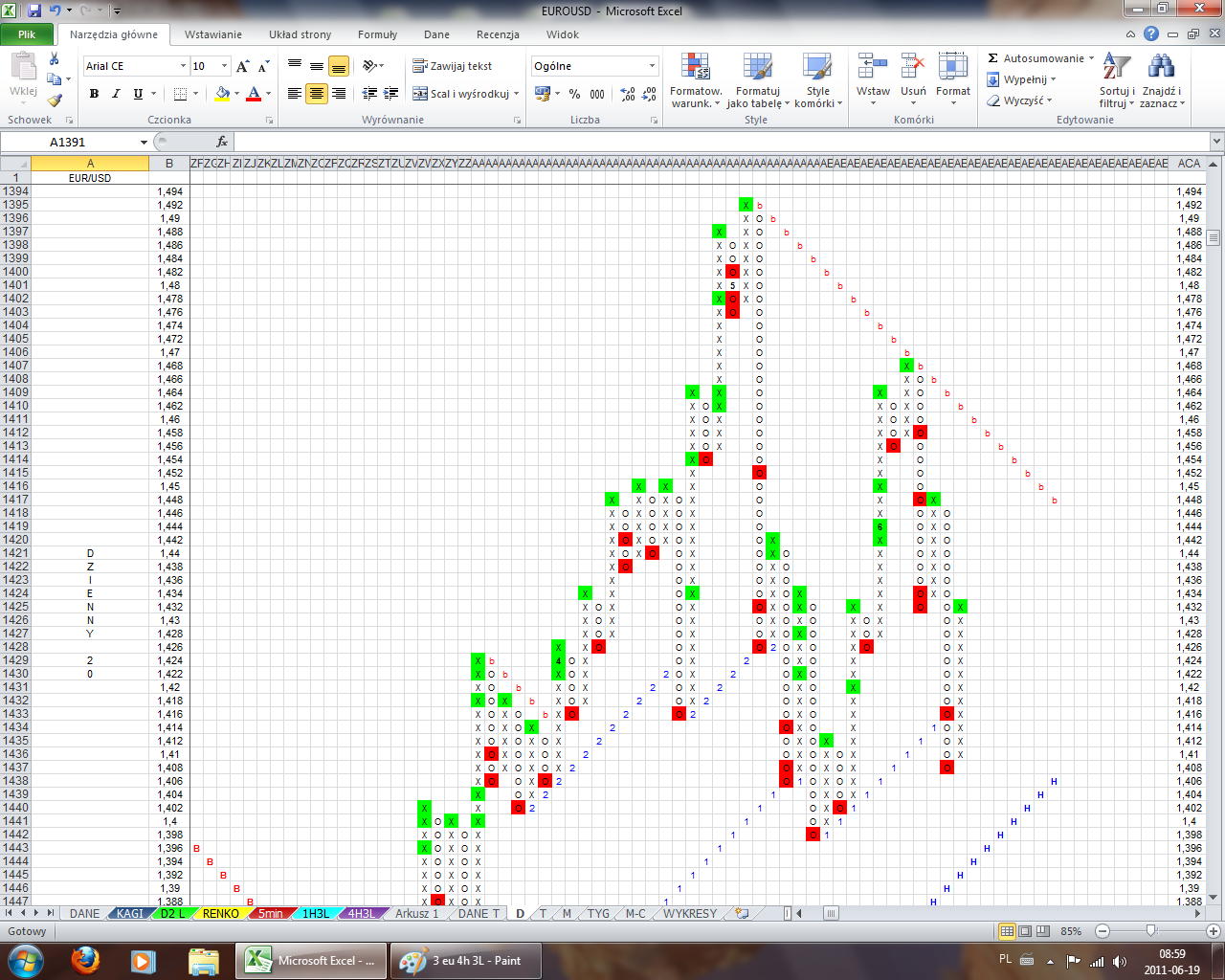Open the Czcionka font dialog launcher
This screenshot has width=1225, height=980.
[269, 121]
